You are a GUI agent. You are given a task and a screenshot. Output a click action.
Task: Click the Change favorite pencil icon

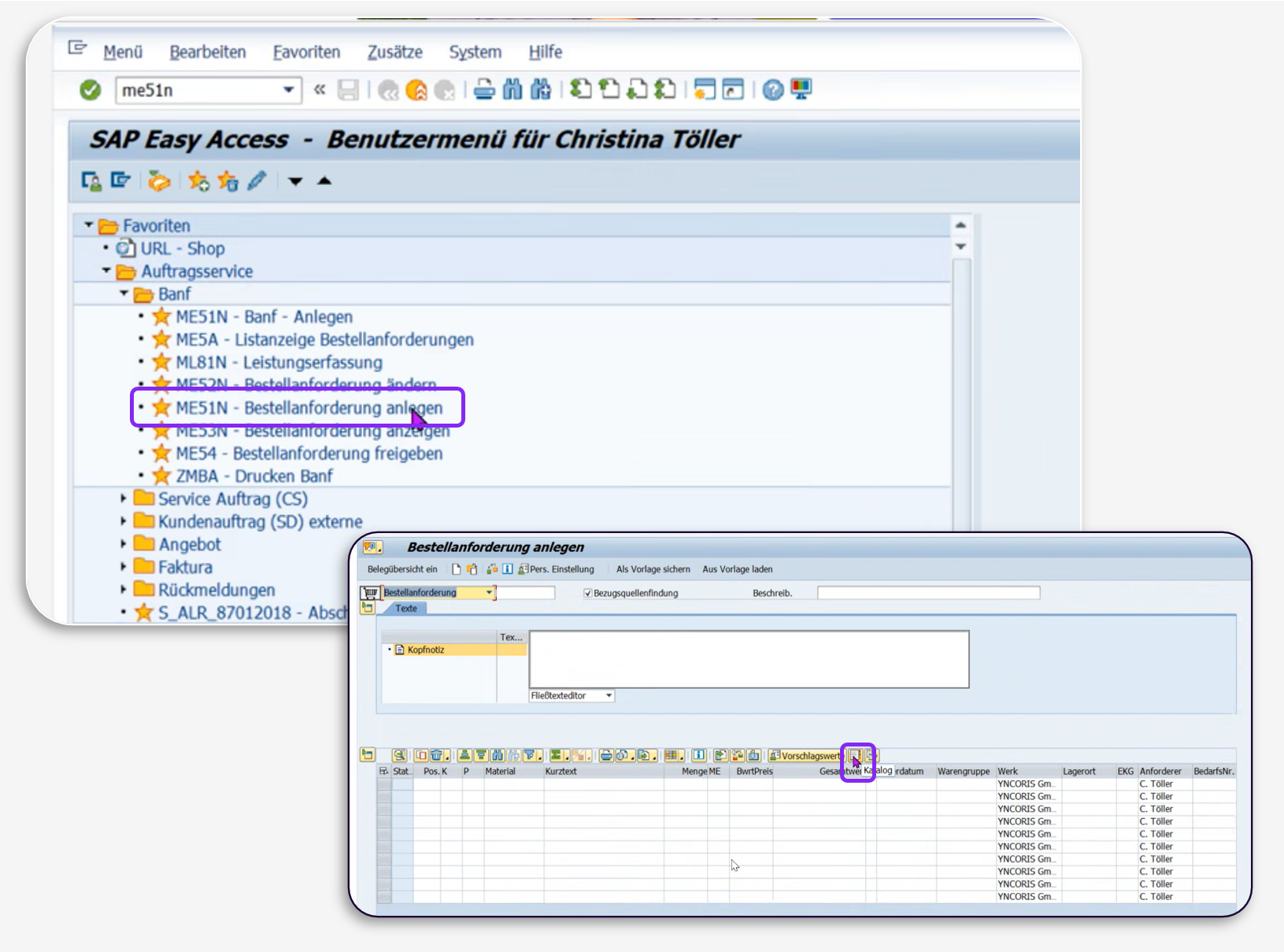pyautogui.click(x=257, y=181)
